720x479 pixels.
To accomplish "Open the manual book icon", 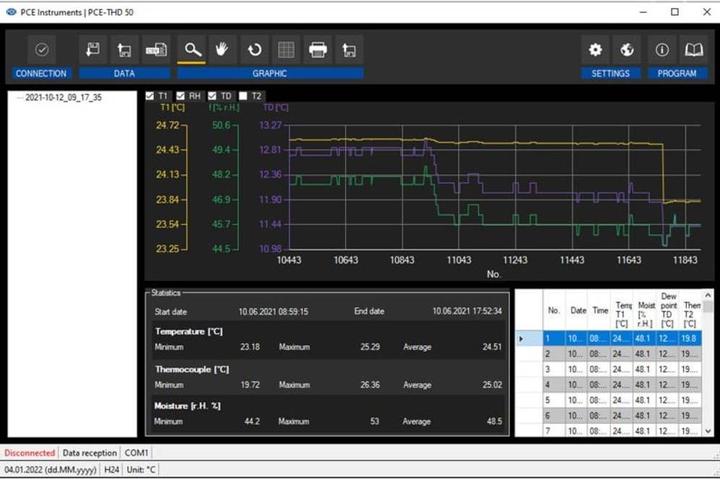I will (693, 50).
